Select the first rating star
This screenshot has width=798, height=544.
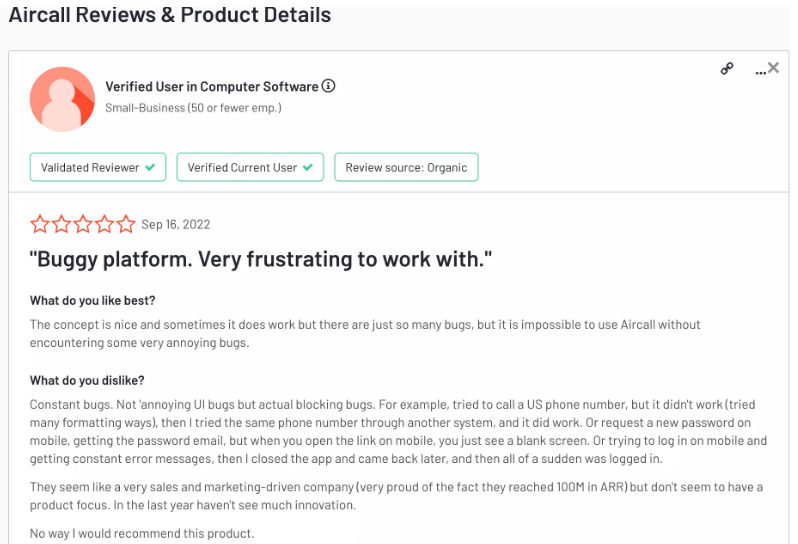click(x=40, y=224)
